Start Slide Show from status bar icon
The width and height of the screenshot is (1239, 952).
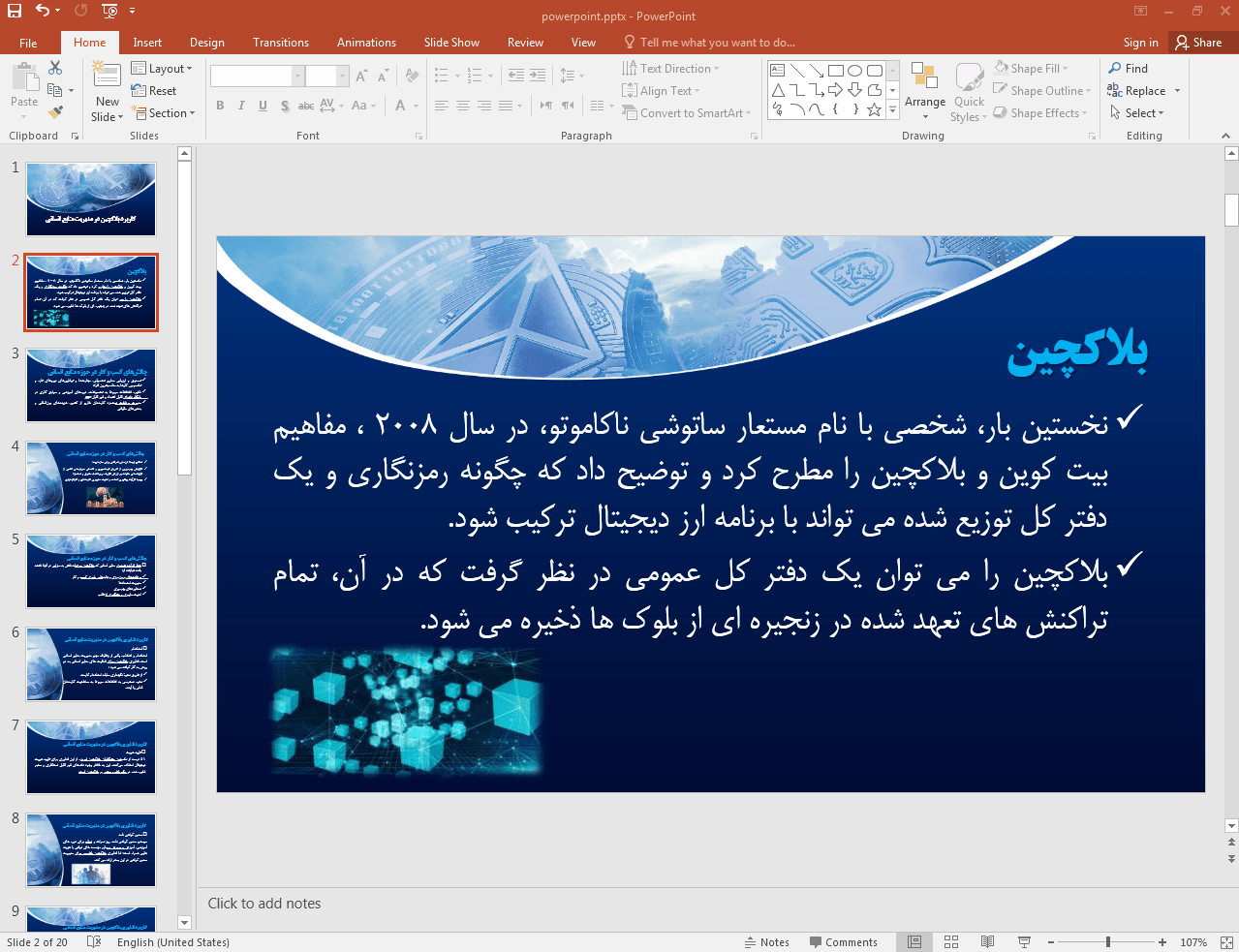pyautogui.click(x=1024, y=942)
